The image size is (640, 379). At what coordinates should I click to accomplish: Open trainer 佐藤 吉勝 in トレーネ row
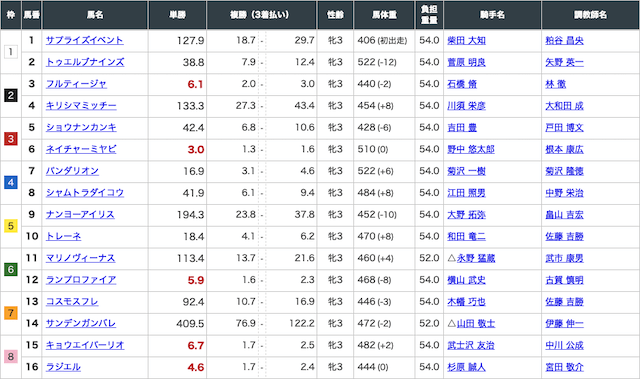click(x=564, y=236)
